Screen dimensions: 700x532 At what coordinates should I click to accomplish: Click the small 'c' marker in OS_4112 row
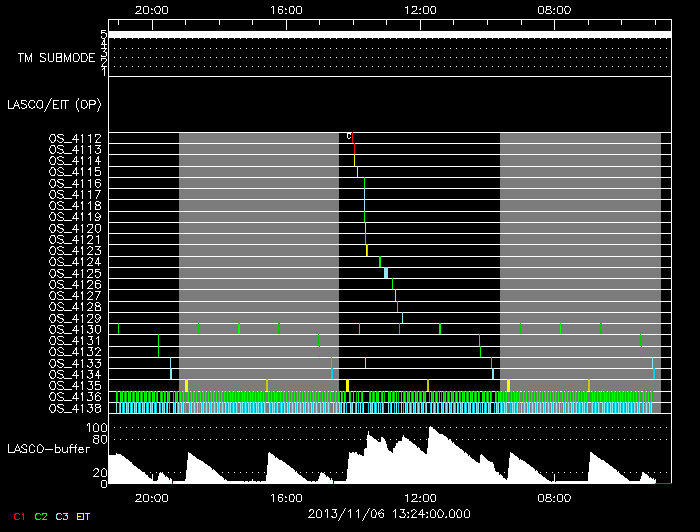point(349,136)
